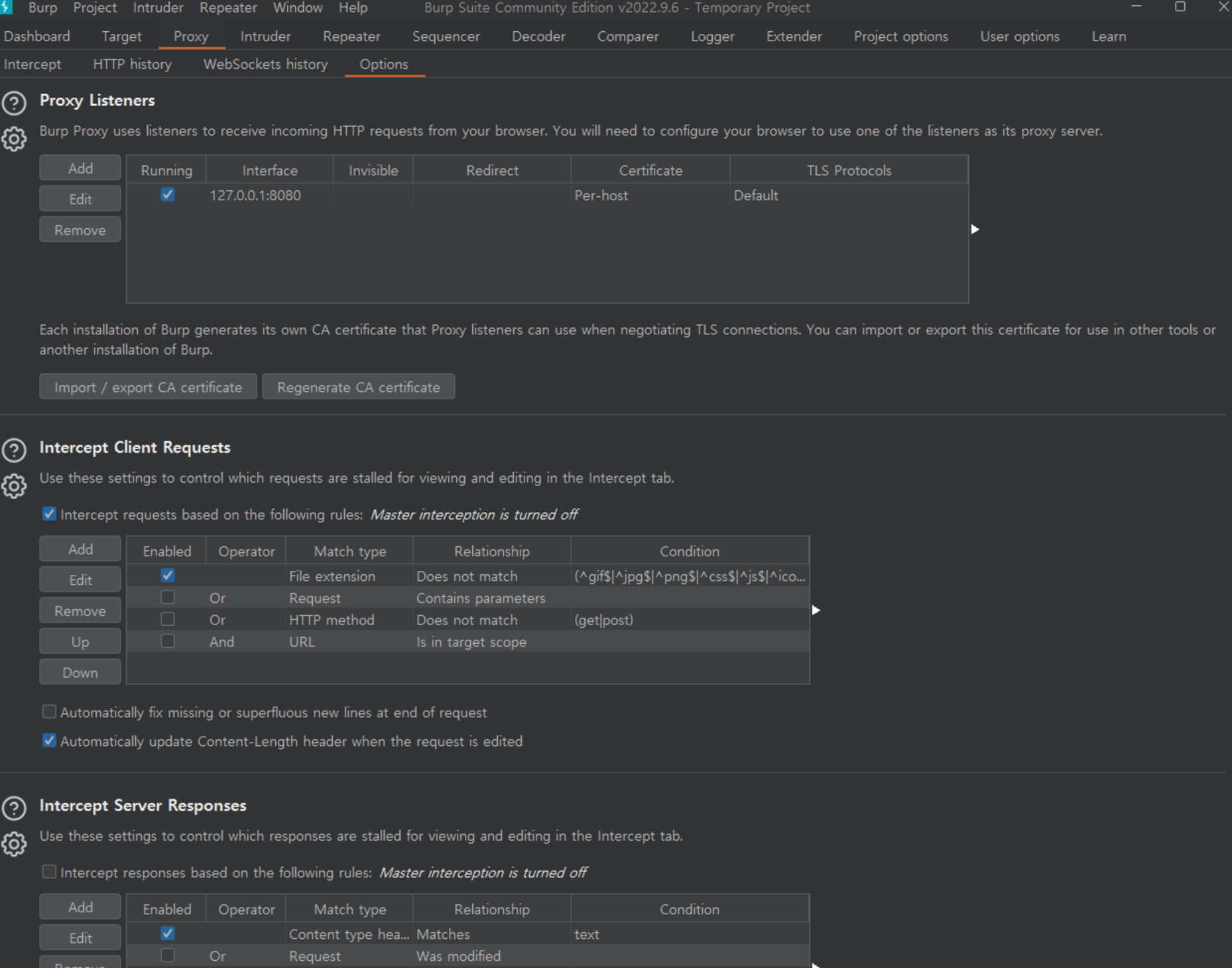Disable intercept requests based on rules checkbox
Image resolution: width=1232 pixels, height=968 pixels.
coord(49,514)
